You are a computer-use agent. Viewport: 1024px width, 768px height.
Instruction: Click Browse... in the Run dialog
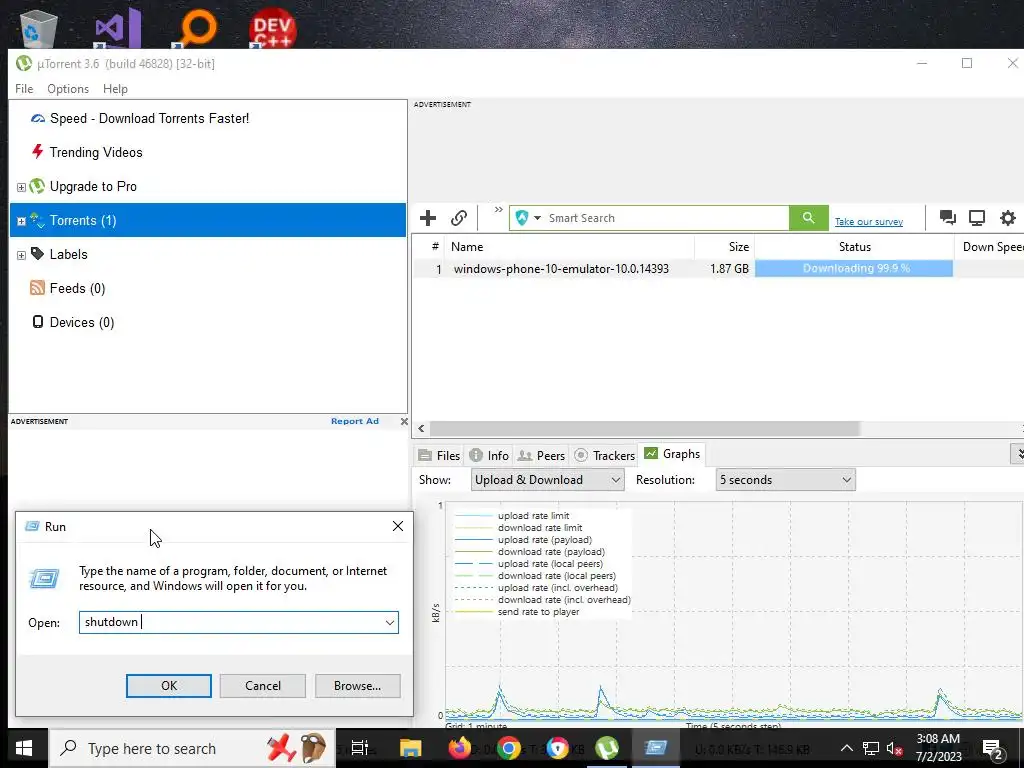pyautogui.click(x=357, y=686)
